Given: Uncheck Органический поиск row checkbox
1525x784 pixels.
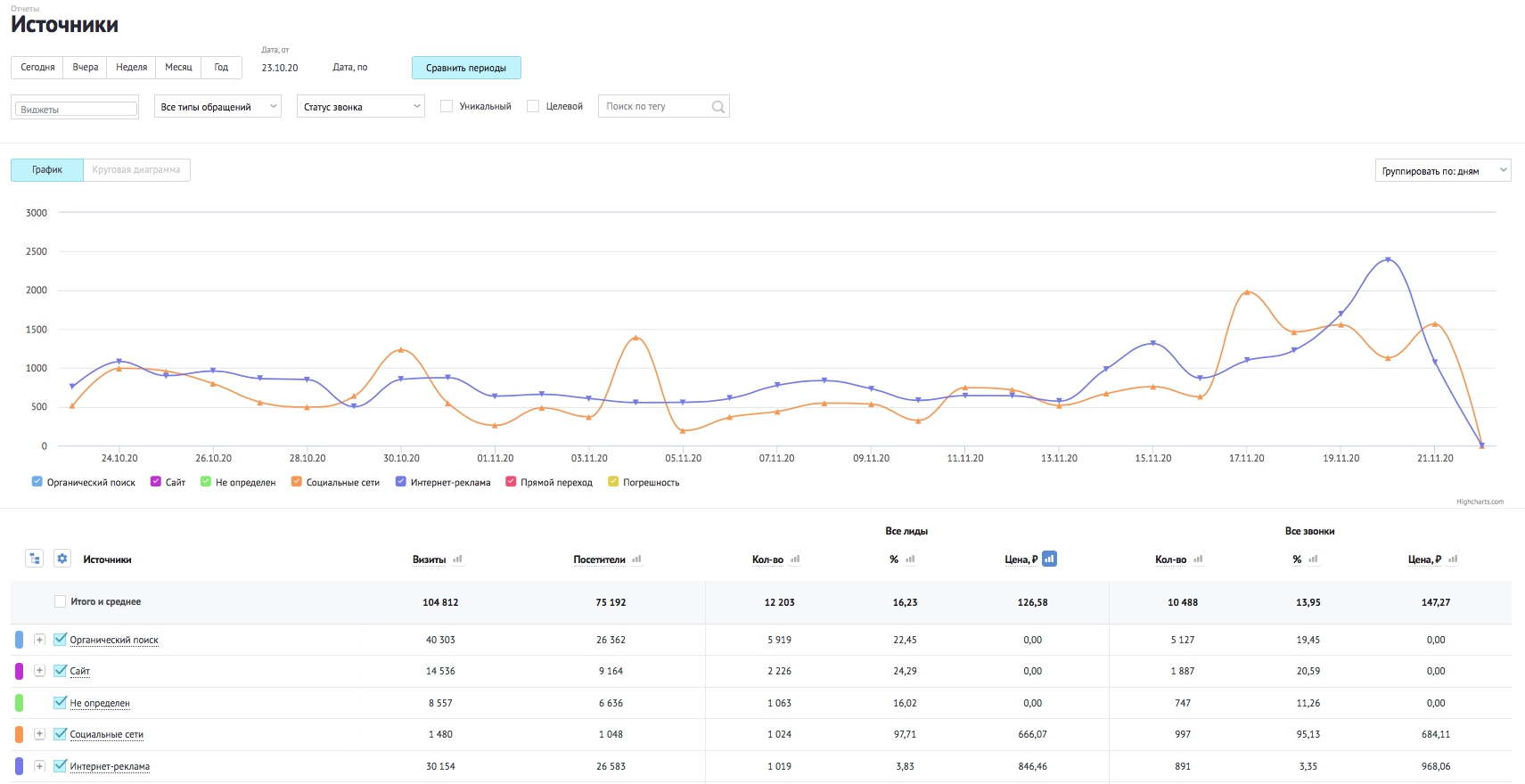Looking at the screenshot, I should tap(60, 640).
